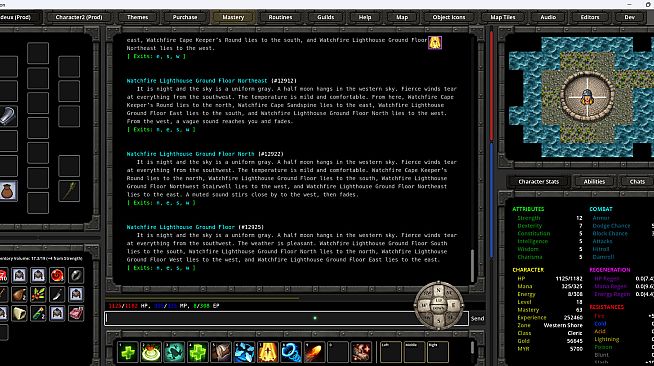Trigger the brown armor ability in hotbar slot 5
The image size is (654, 366).
tap(221, 352)
